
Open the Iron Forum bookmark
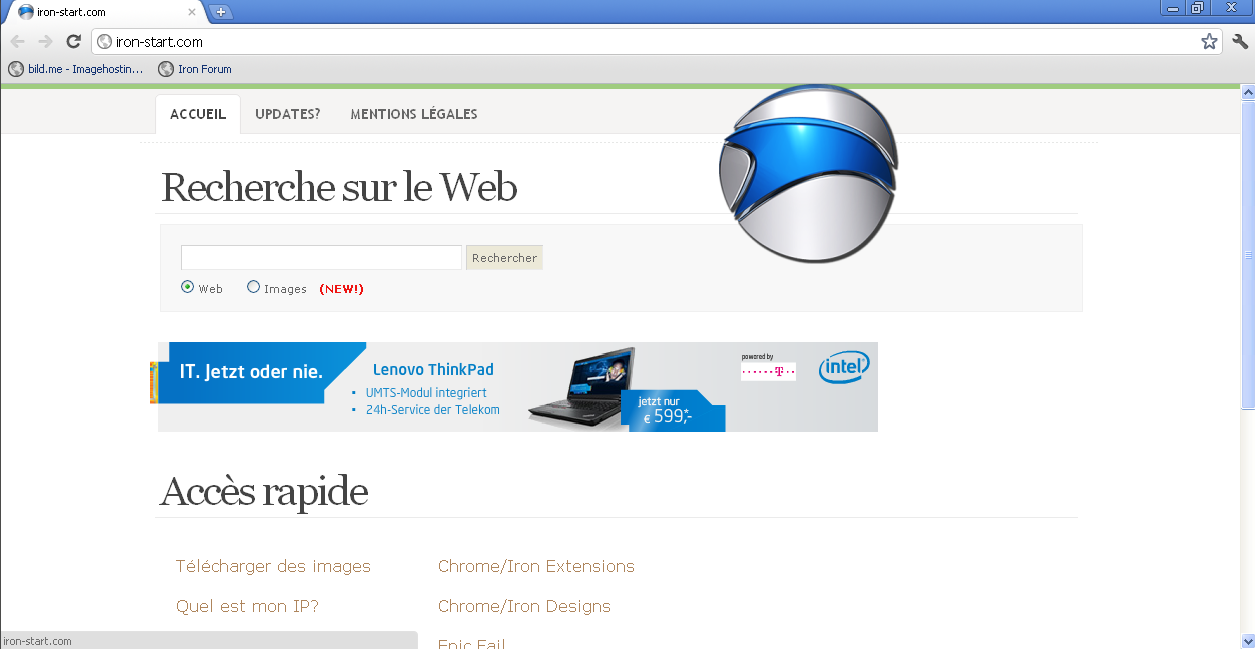(195, 69)
